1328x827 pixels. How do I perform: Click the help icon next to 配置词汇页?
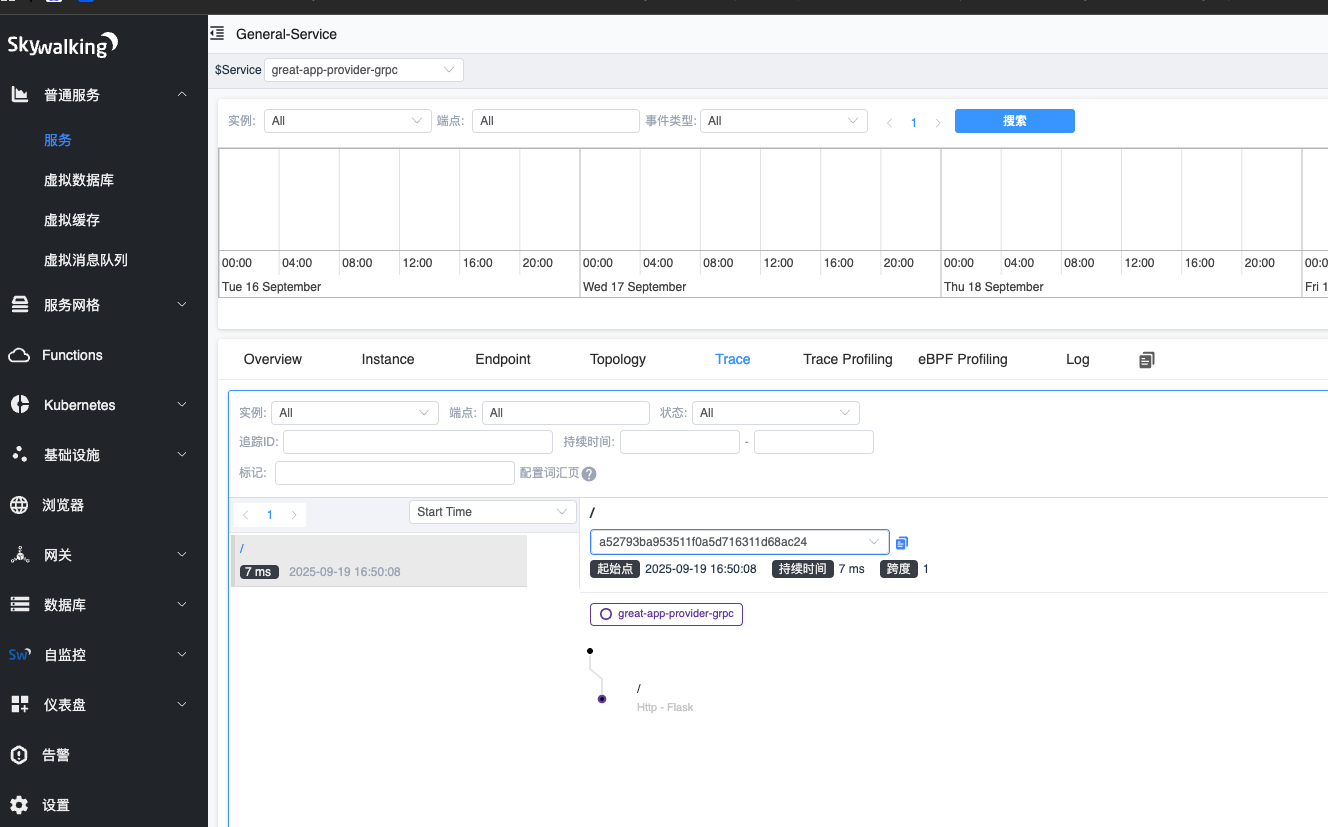coord(589,474)
